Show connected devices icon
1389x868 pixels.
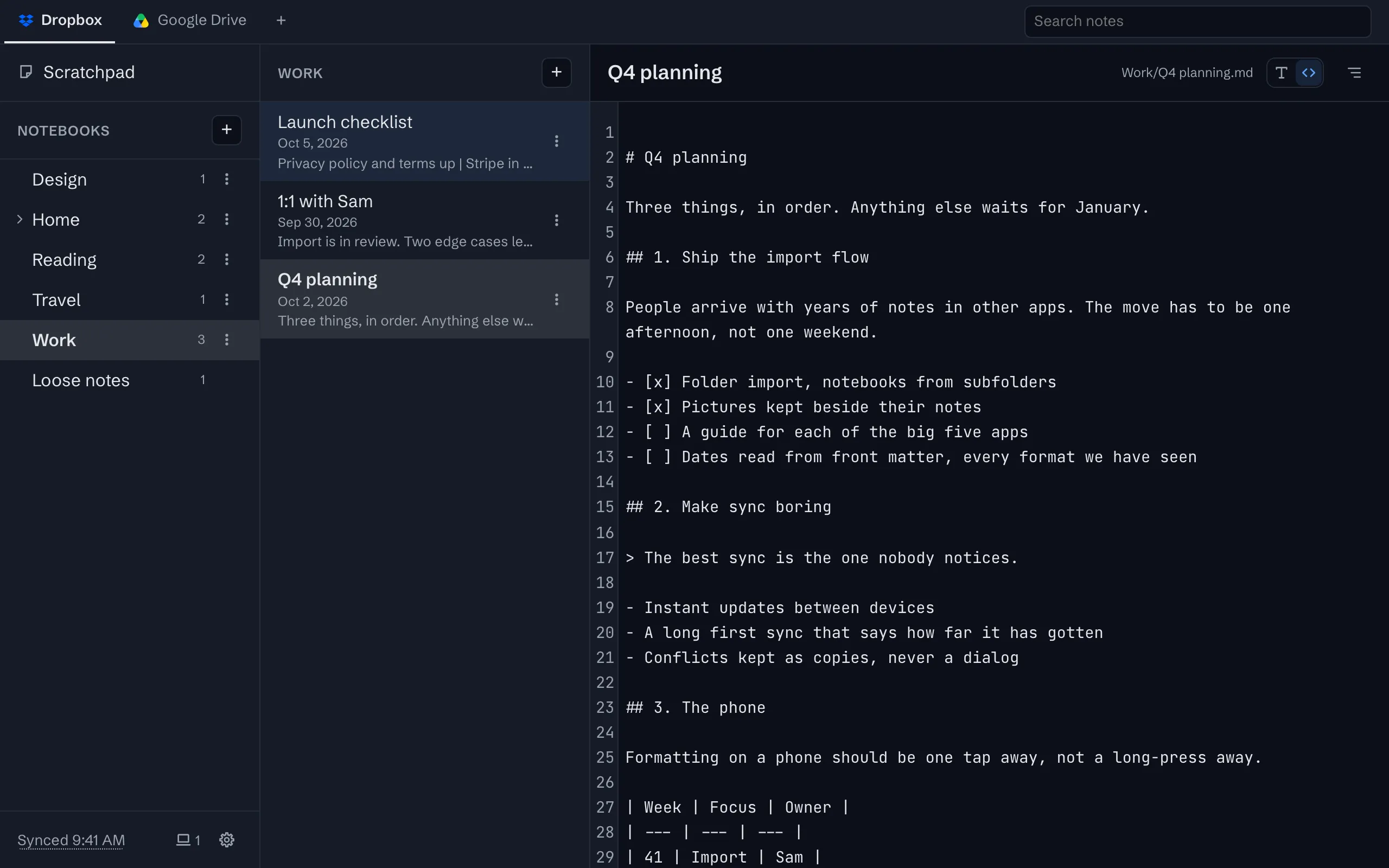pyautogui.click(x=188, y=840)
